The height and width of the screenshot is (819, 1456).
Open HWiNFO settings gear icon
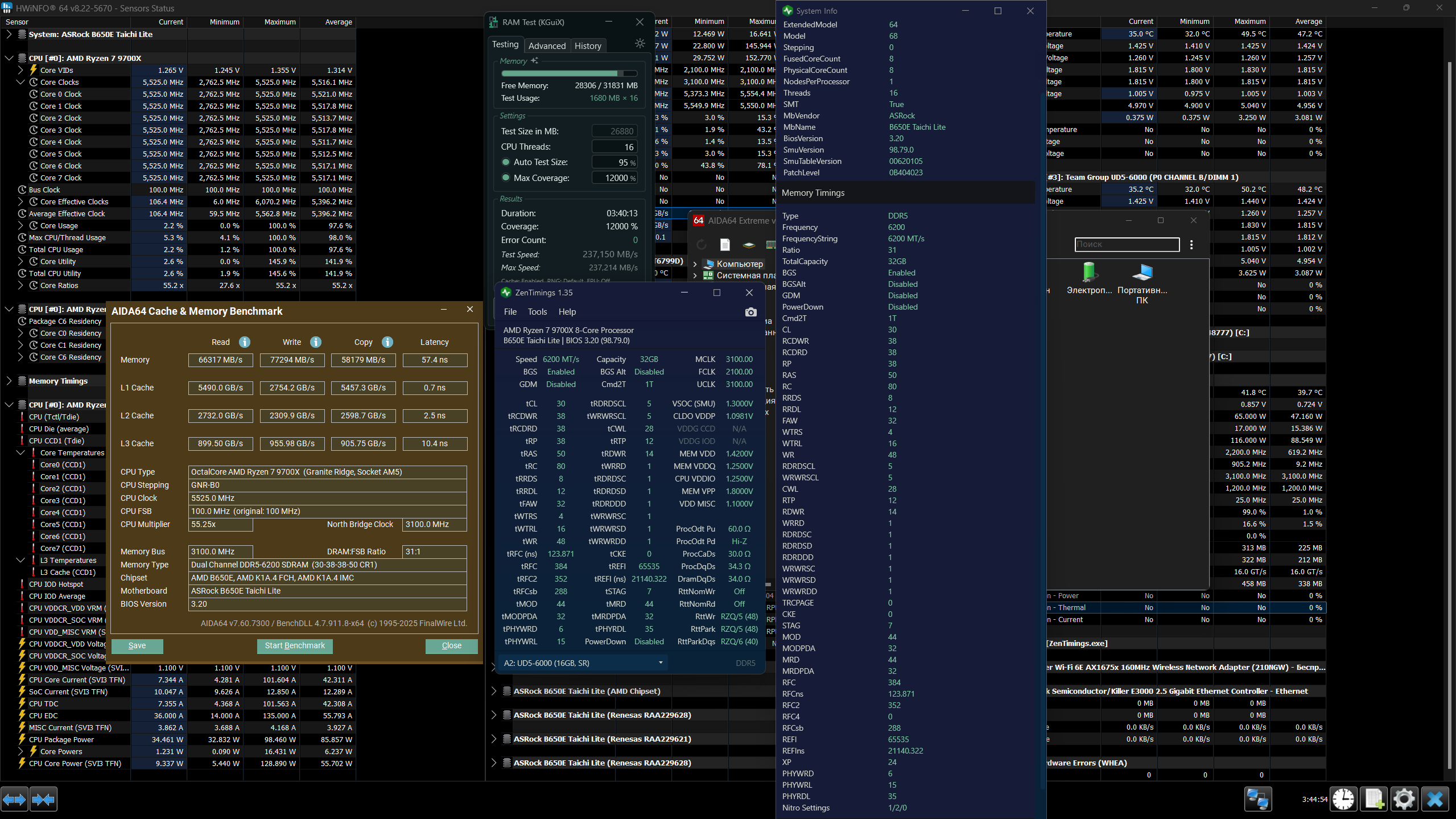pos(1404,799)
